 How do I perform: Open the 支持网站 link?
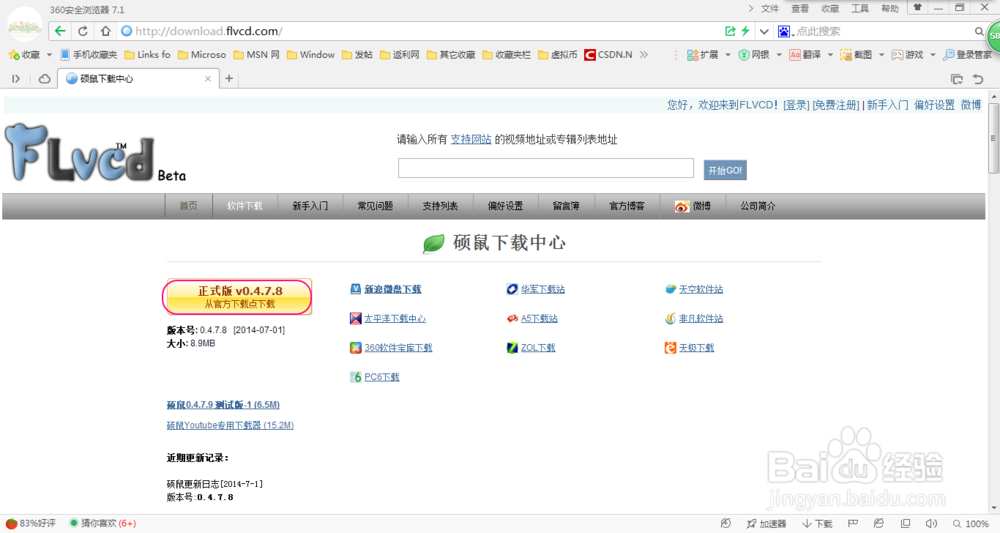point(471,140)
